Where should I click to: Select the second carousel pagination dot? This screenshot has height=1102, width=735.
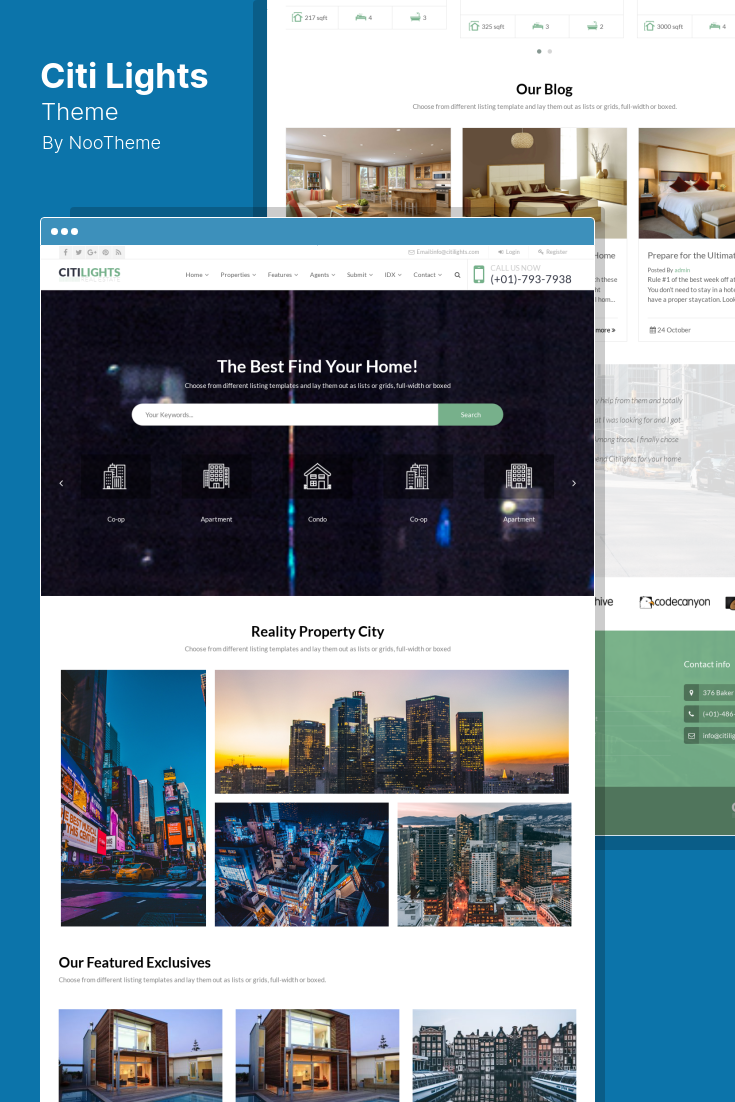click(549, 51)
